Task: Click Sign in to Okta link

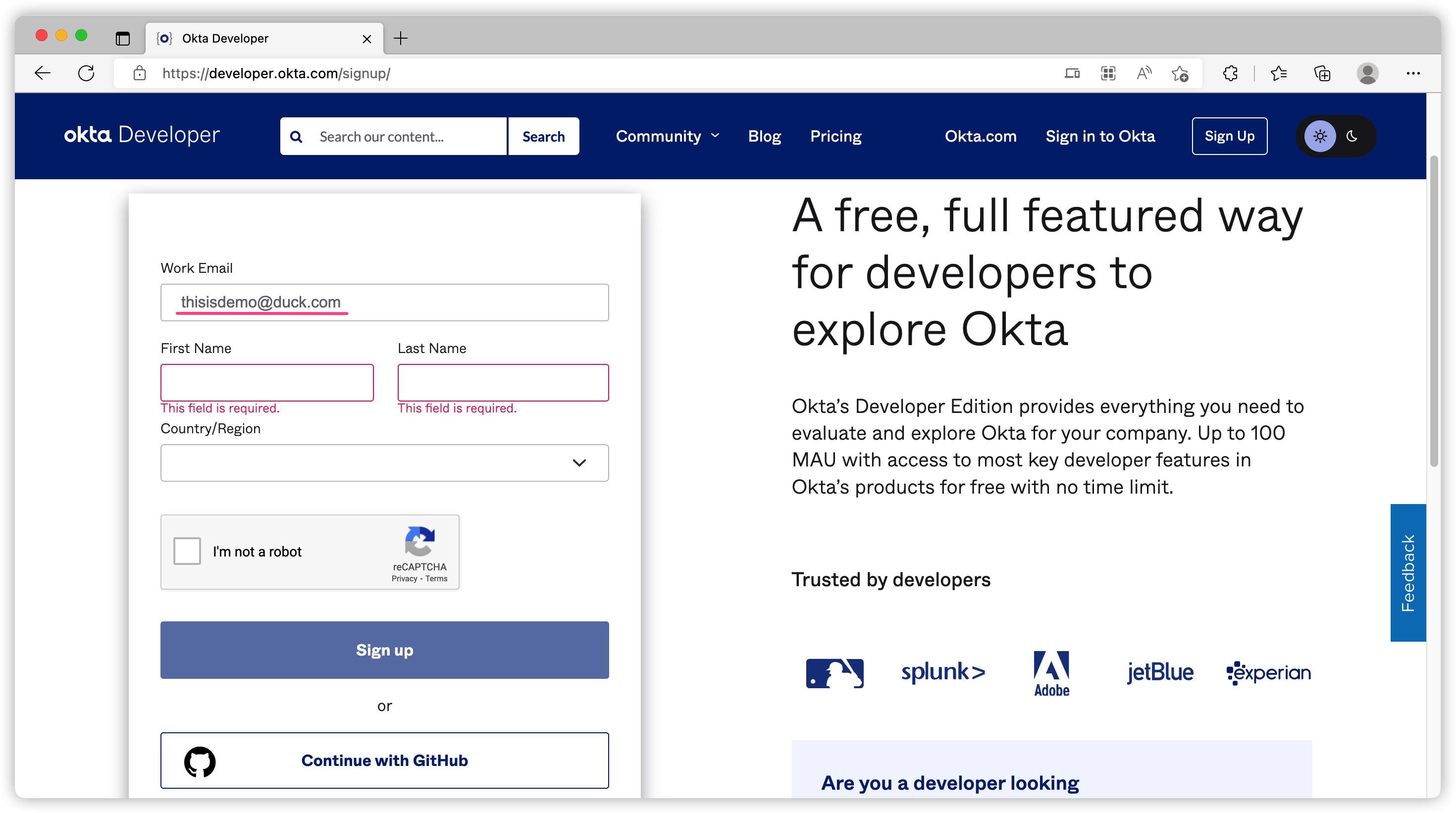Action: (1100, 136)
